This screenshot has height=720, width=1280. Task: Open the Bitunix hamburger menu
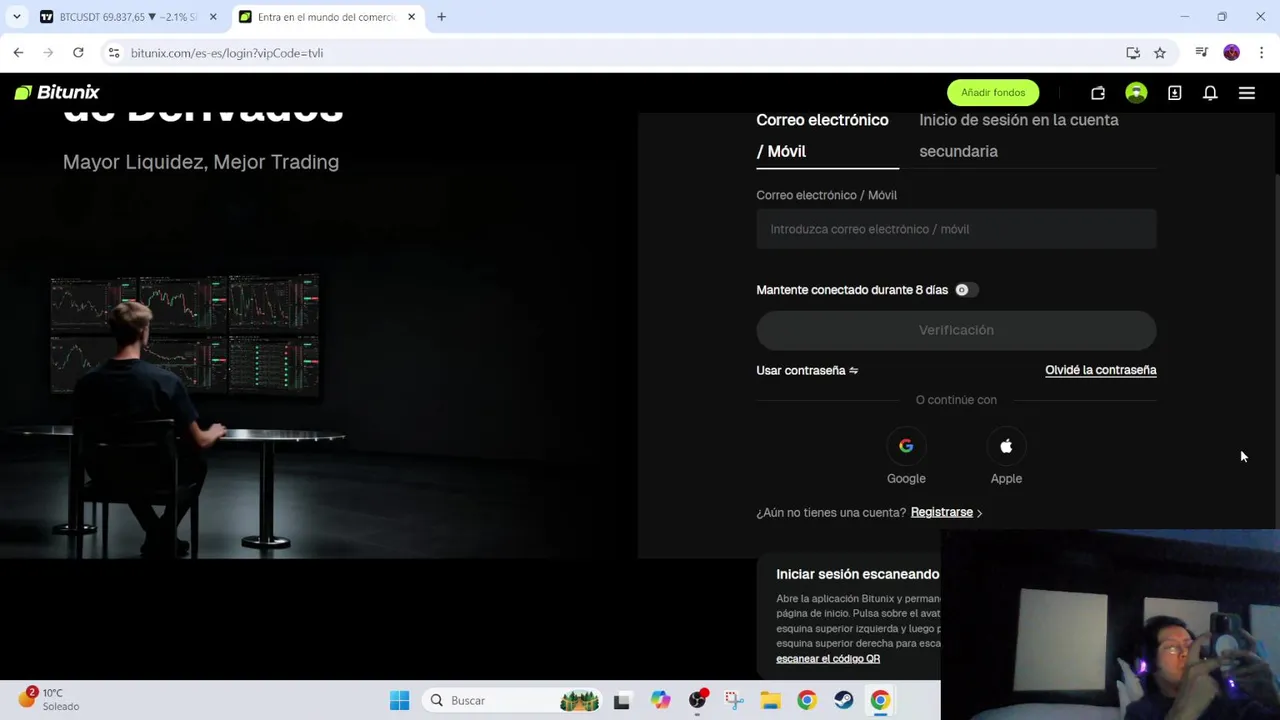pos(1247,93)
